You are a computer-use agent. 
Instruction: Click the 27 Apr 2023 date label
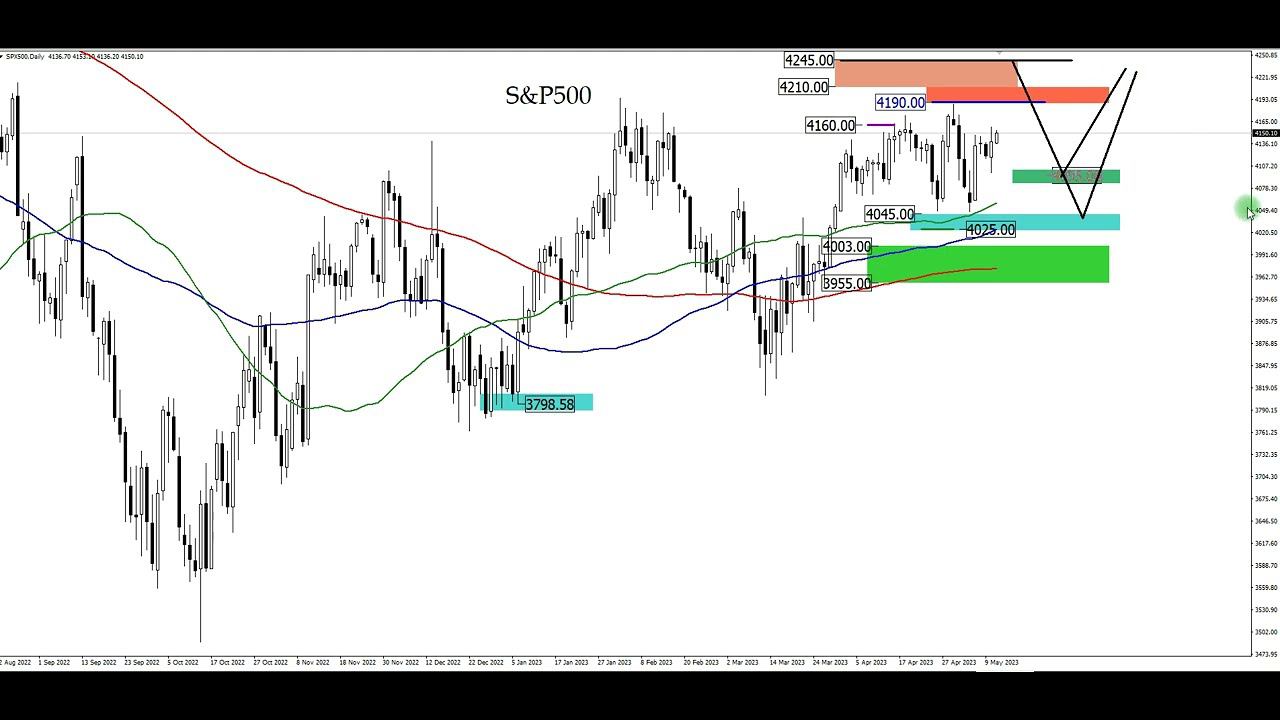pyautogui.click(x=957, y=662)
